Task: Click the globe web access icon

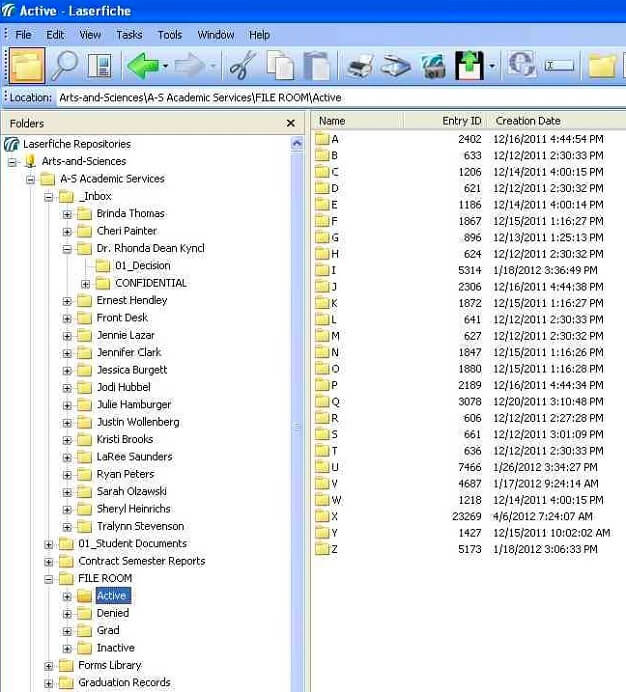Action: coord(521,65)
